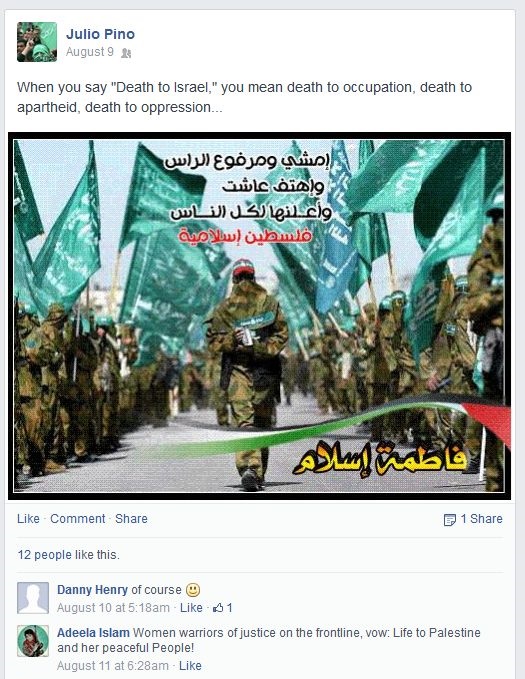Open the green flags march photo
Screen dimensions: 525x679
(259, 316)
